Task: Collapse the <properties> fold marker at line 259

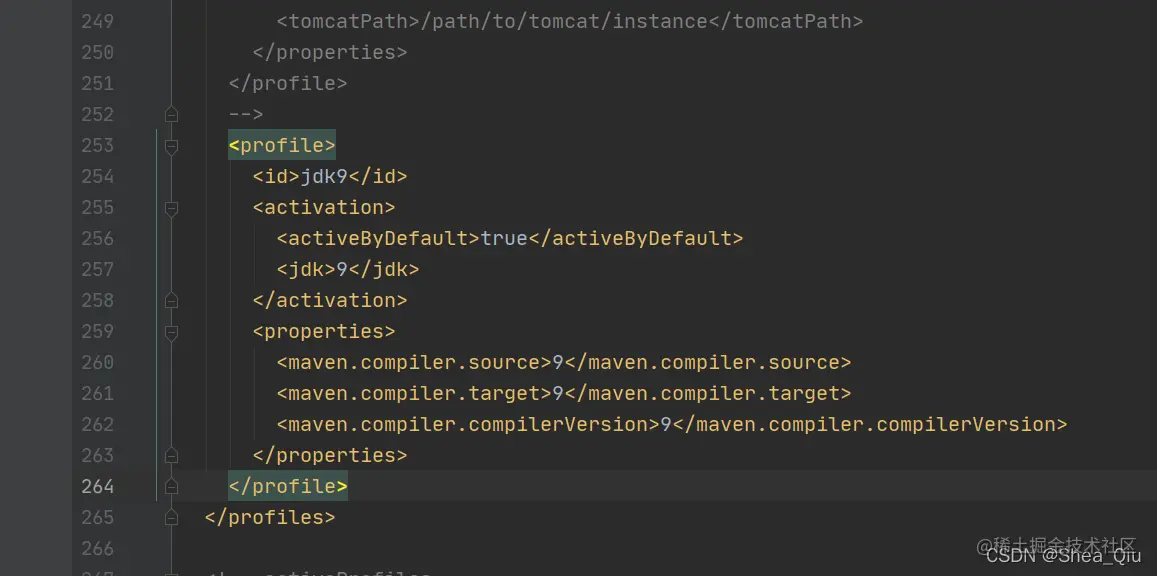Action: [x=171, y=332]
